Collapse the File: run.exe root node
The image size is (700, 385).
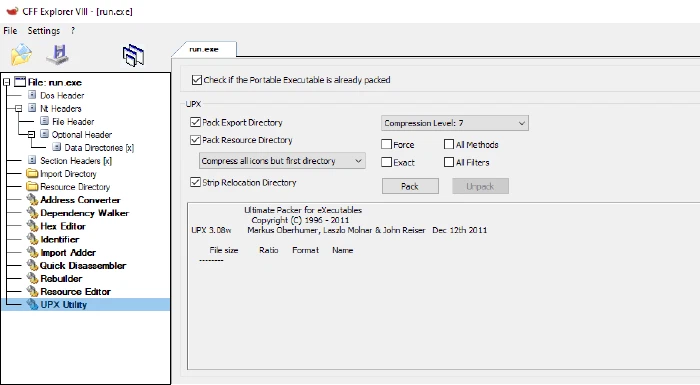point(6,82)
